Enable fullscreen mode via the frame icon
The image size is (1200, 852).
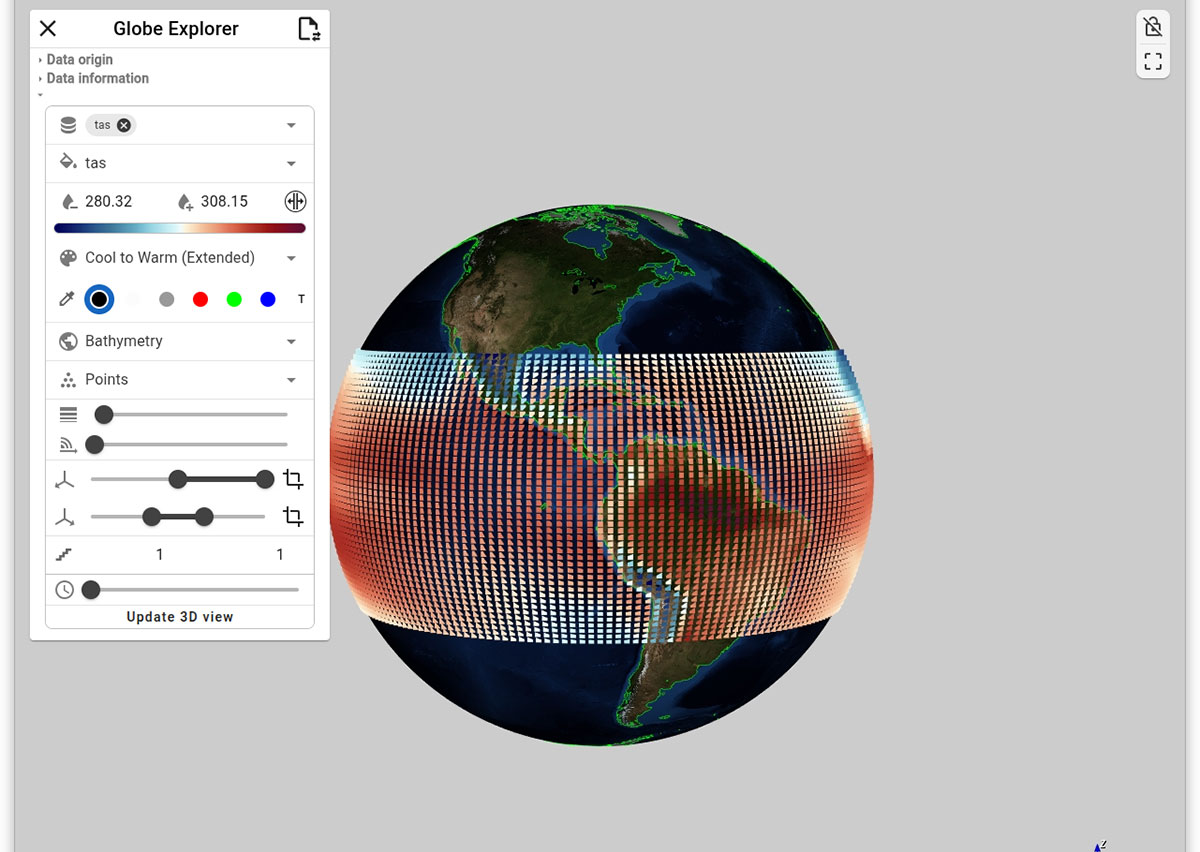[x=1152, y=61]
